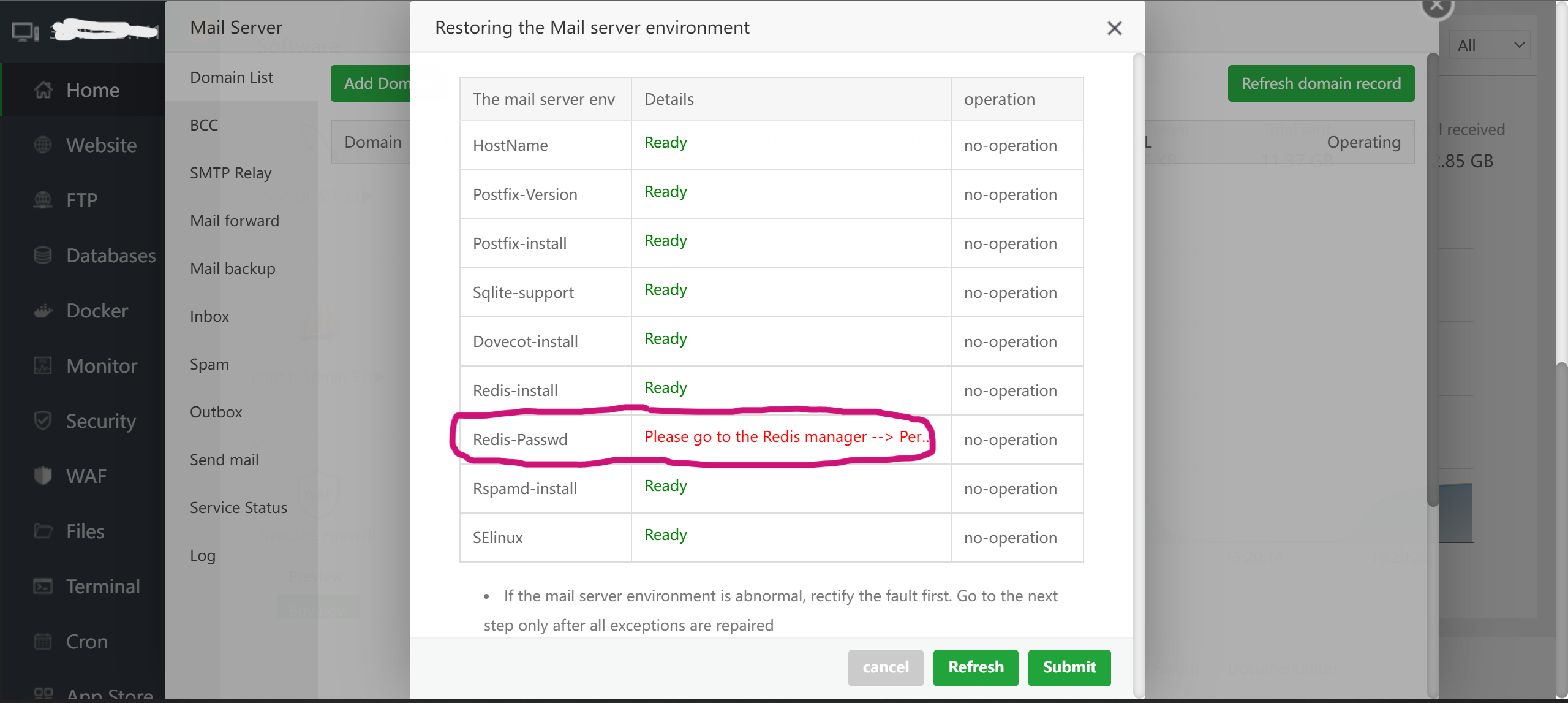This screenshot has width=1568, height=703.
Task: Click the FTP sidebar icon
Action: click(x=43, y=200)
